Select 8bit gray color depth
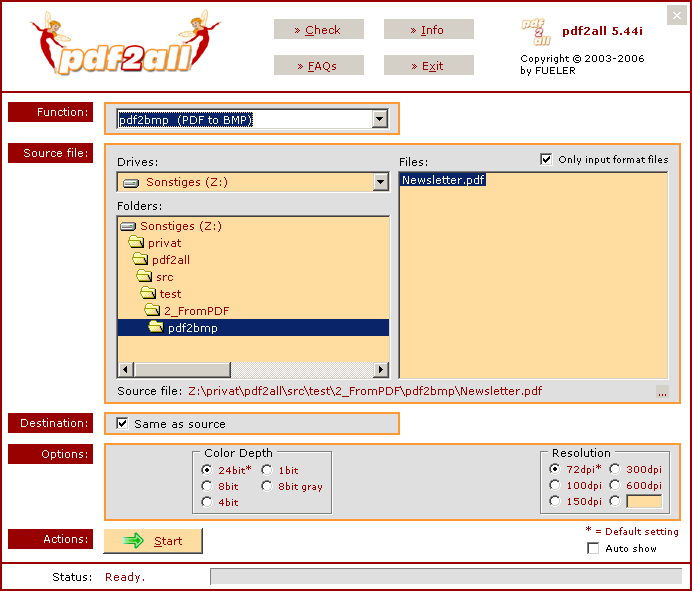 click(267, 486)
